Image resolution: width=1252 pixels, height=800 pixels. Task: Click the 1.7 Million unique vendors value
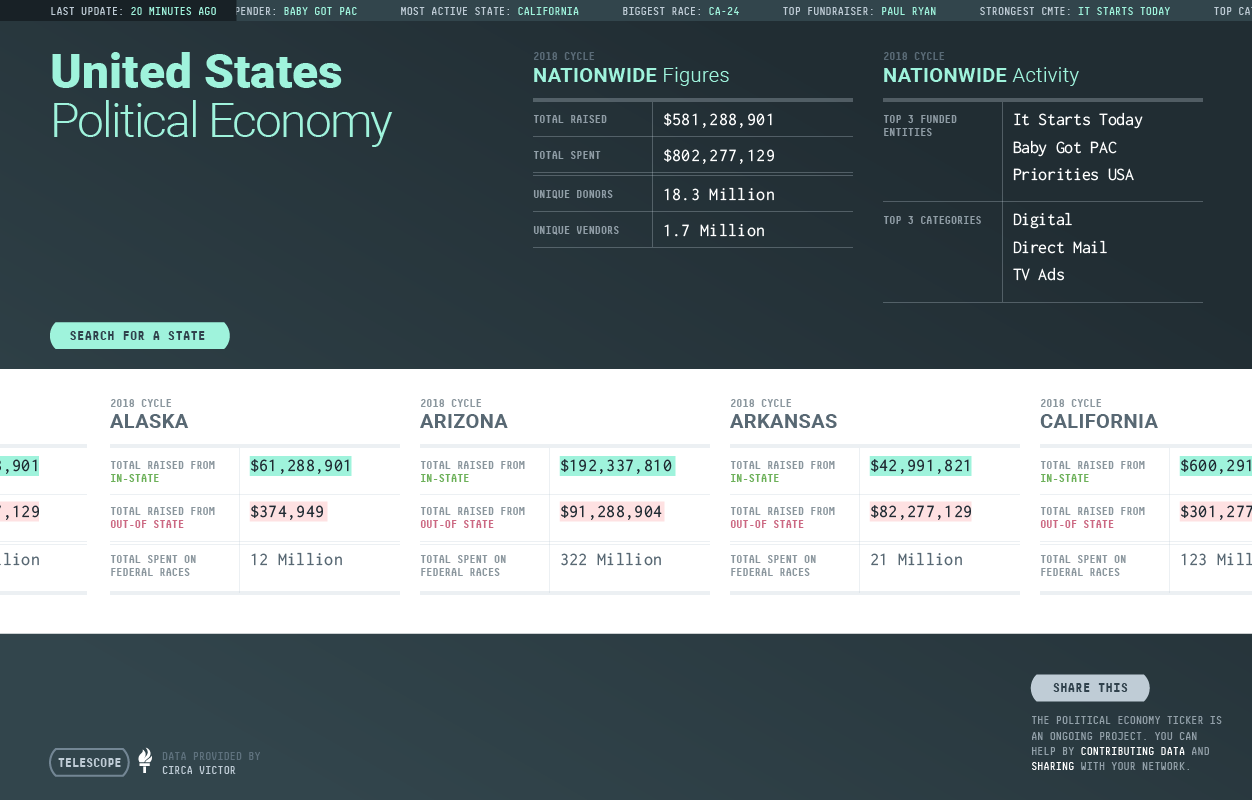tap(714, 231)
